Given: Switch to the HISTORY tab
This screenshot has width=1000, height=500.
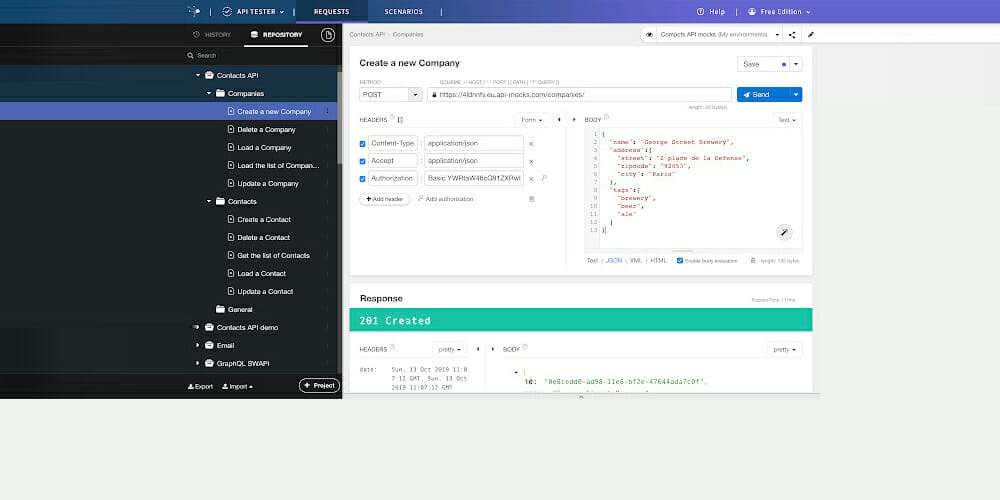Looking at the screenshot, I should (x=212, y=35).
